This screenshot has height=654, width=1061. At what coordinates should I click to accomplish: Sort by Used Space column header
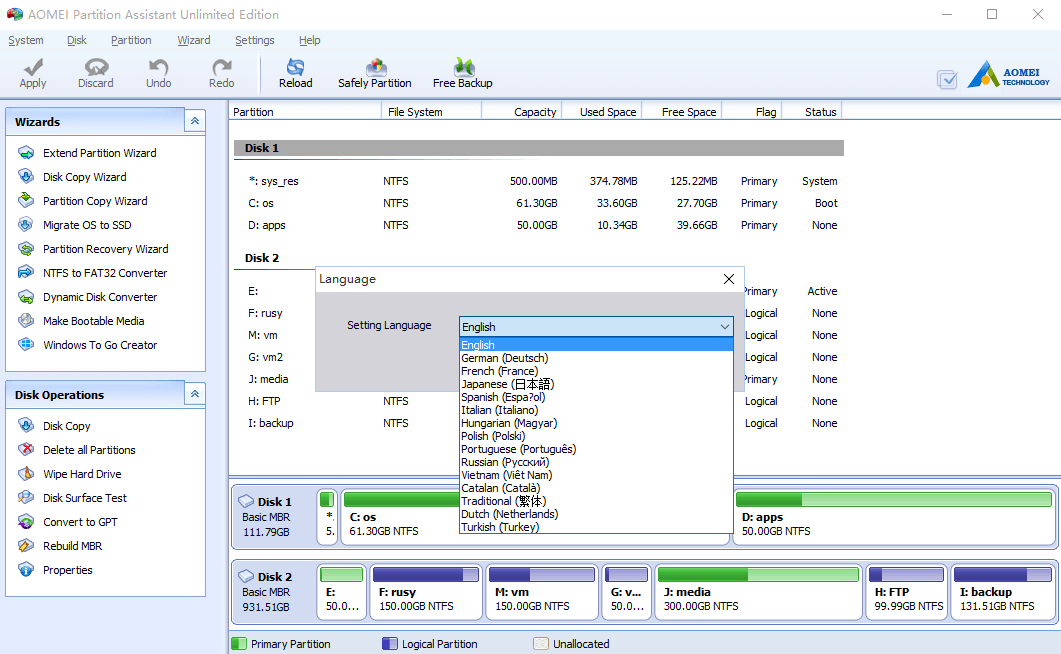[x=602, y=112]
